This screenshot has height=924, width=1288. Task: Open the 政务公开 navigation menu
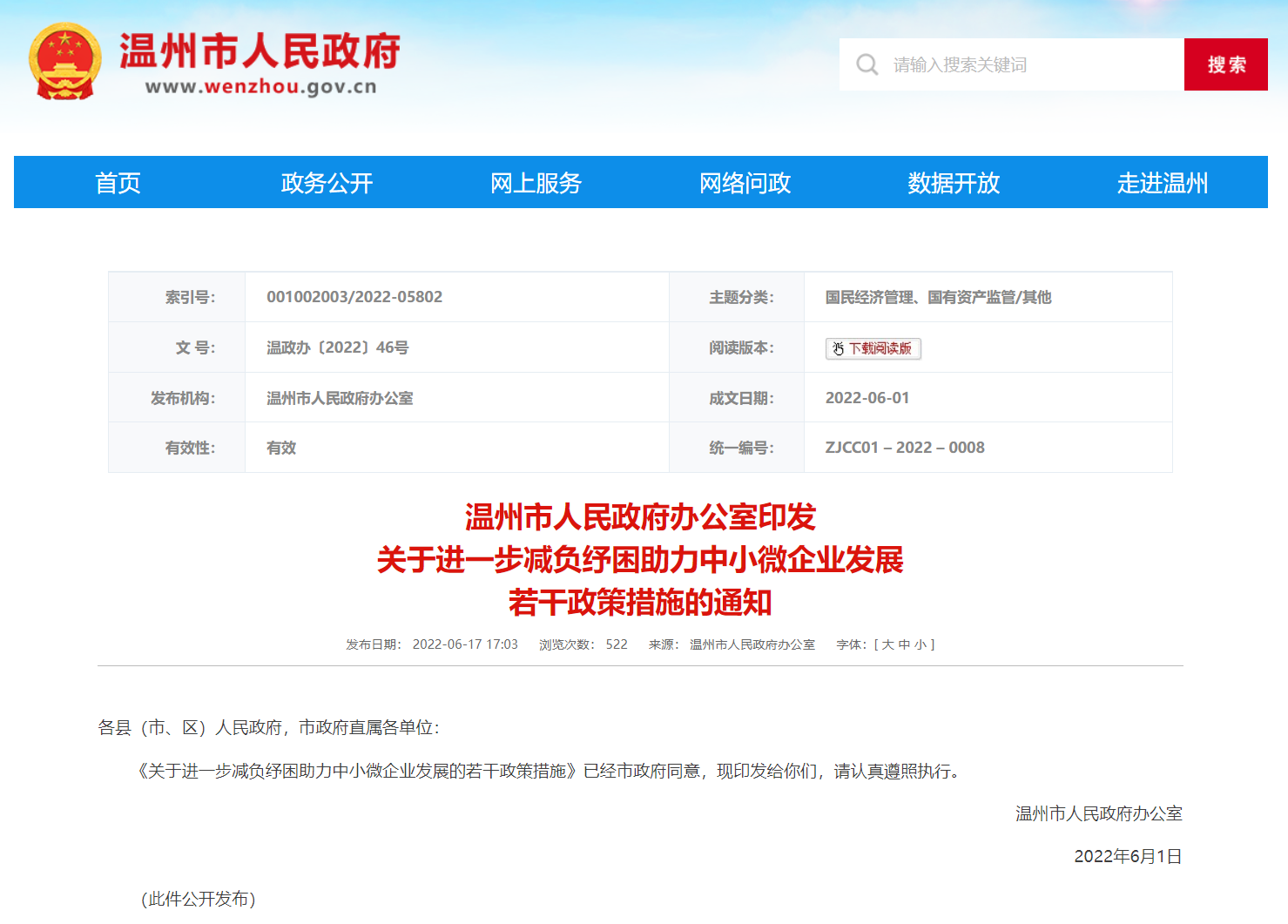coord(327,183)
